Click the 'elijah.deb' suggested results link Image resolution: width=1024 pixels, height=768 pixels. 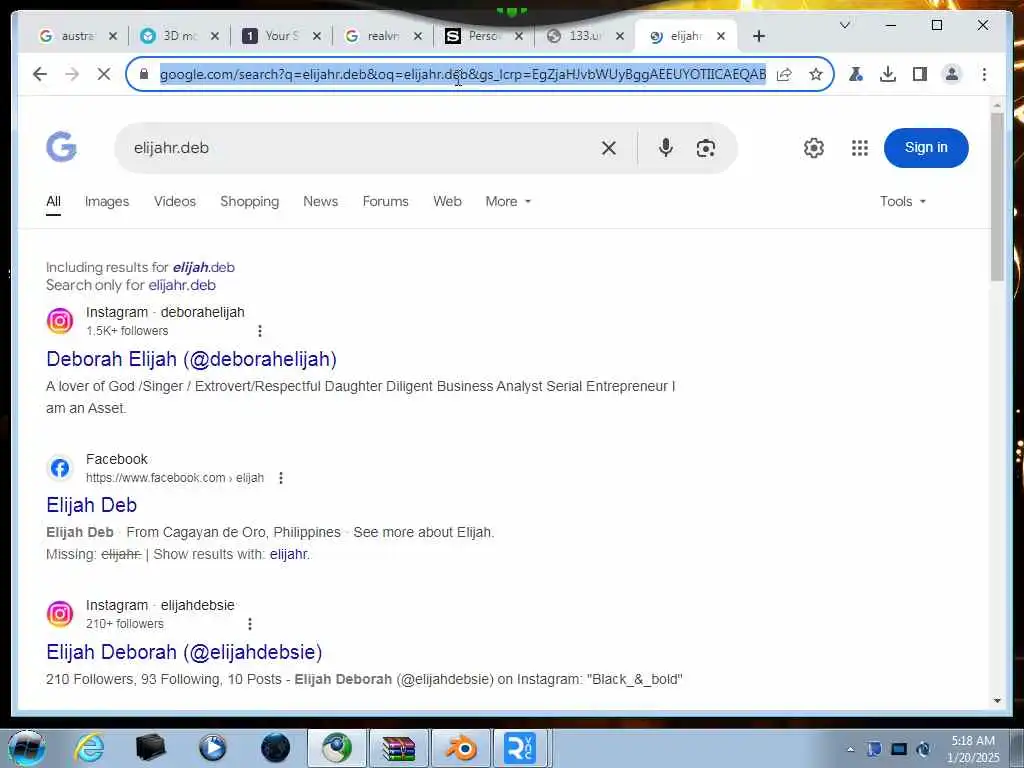click(x=203, y=268)
